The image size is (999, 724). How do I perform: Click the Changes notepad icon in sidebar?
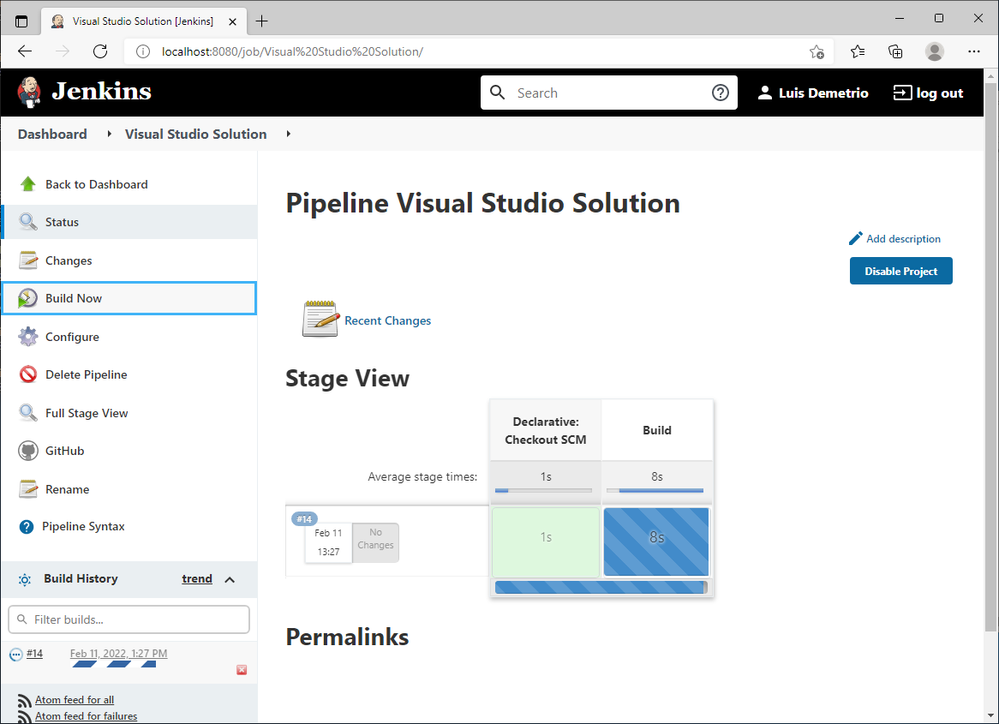28,260
